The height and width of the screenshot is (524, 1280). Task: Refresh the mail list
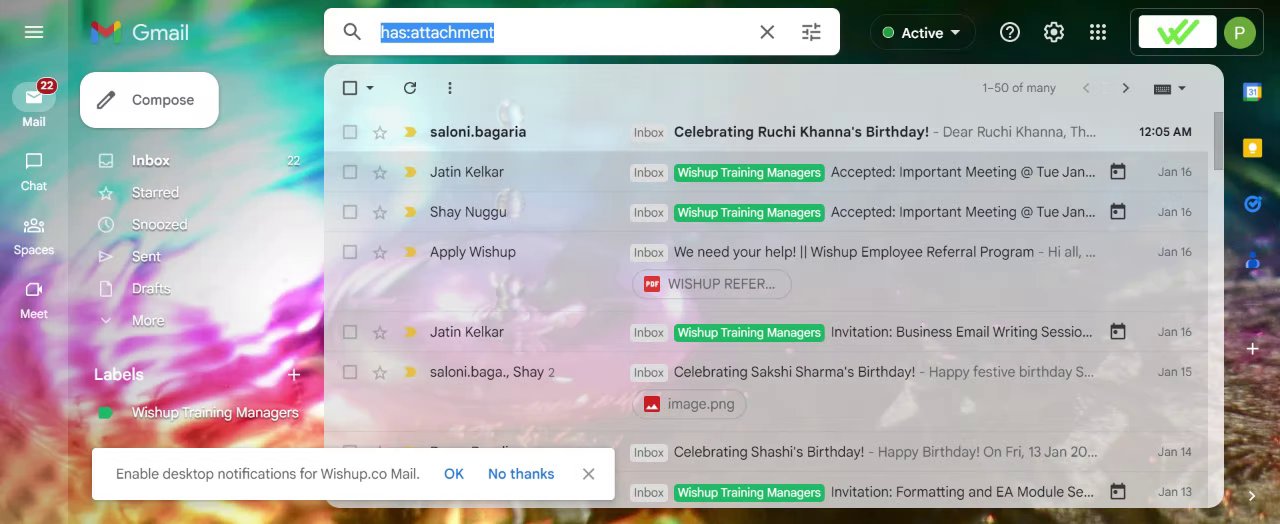[x=410, y=88]
